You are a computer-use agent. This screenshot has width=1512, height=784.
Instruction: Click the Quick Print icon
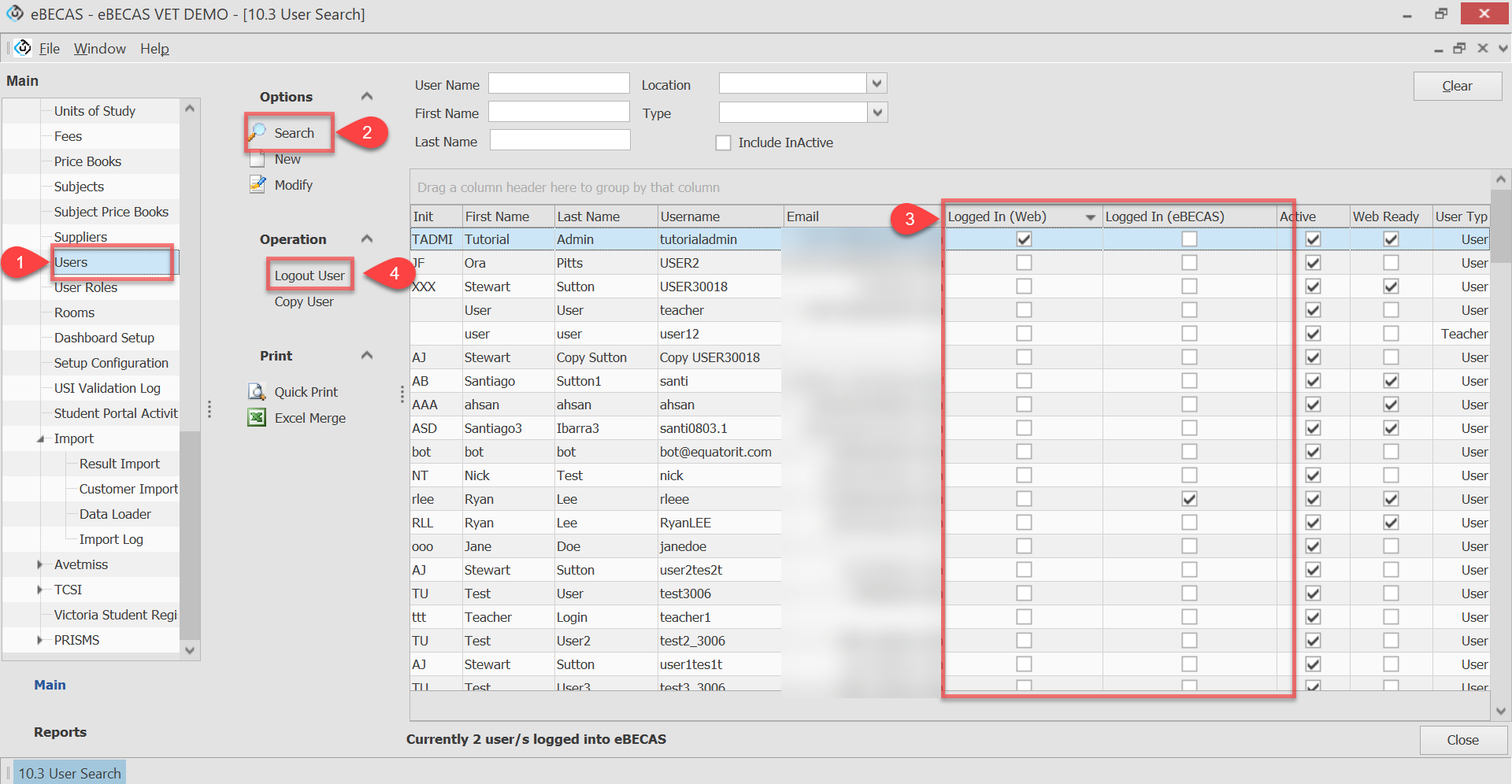point(257,392)
